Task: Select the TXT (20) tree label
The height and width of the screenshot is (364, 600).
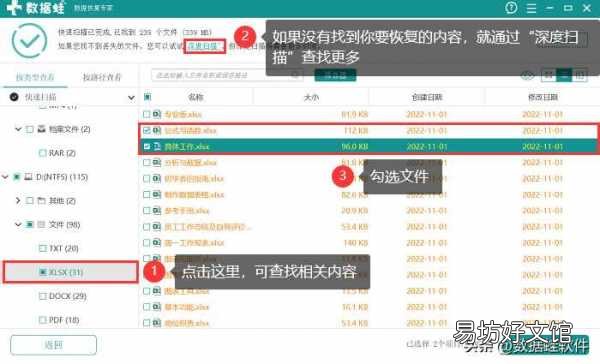Action: coord(64,248)
